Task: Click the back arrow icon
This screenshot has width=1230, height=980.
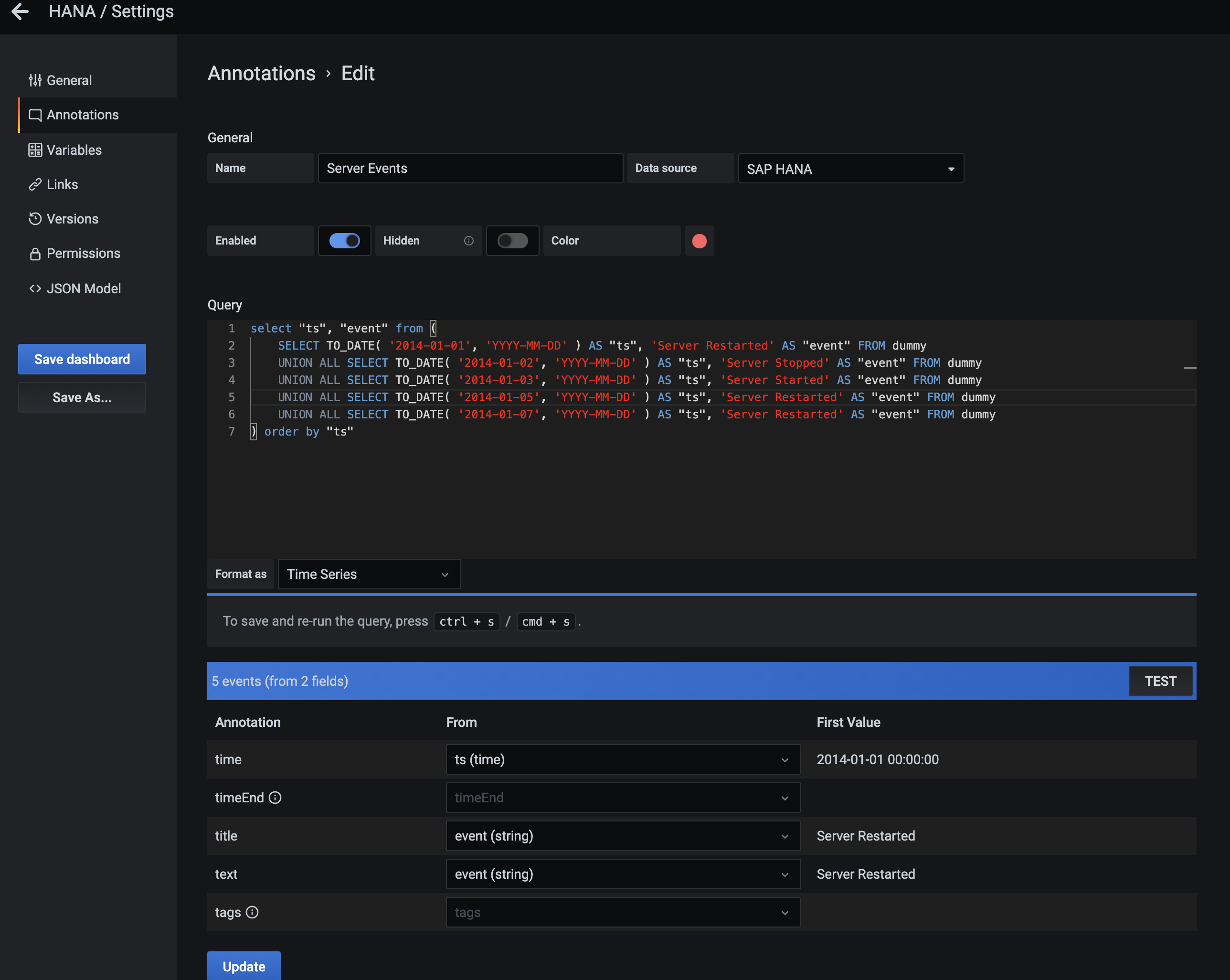Action: 20,11
